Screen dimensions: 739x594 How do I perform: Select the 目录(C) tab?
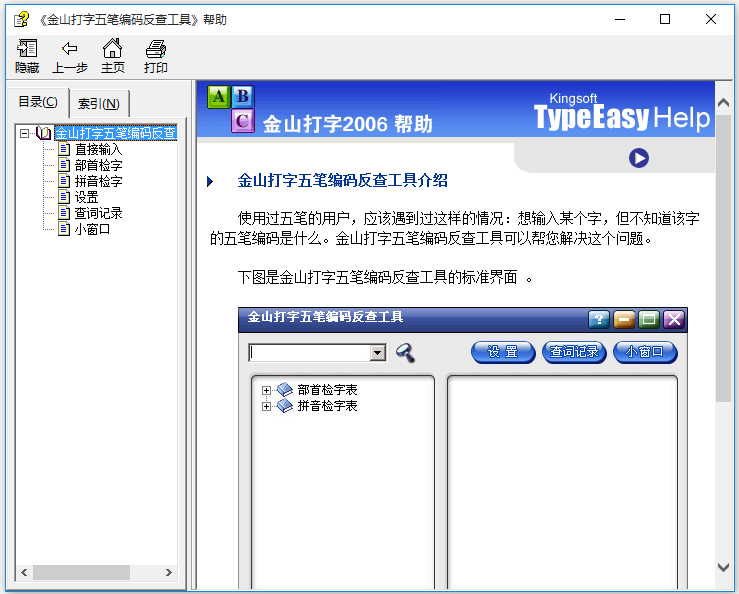point(39,103)
